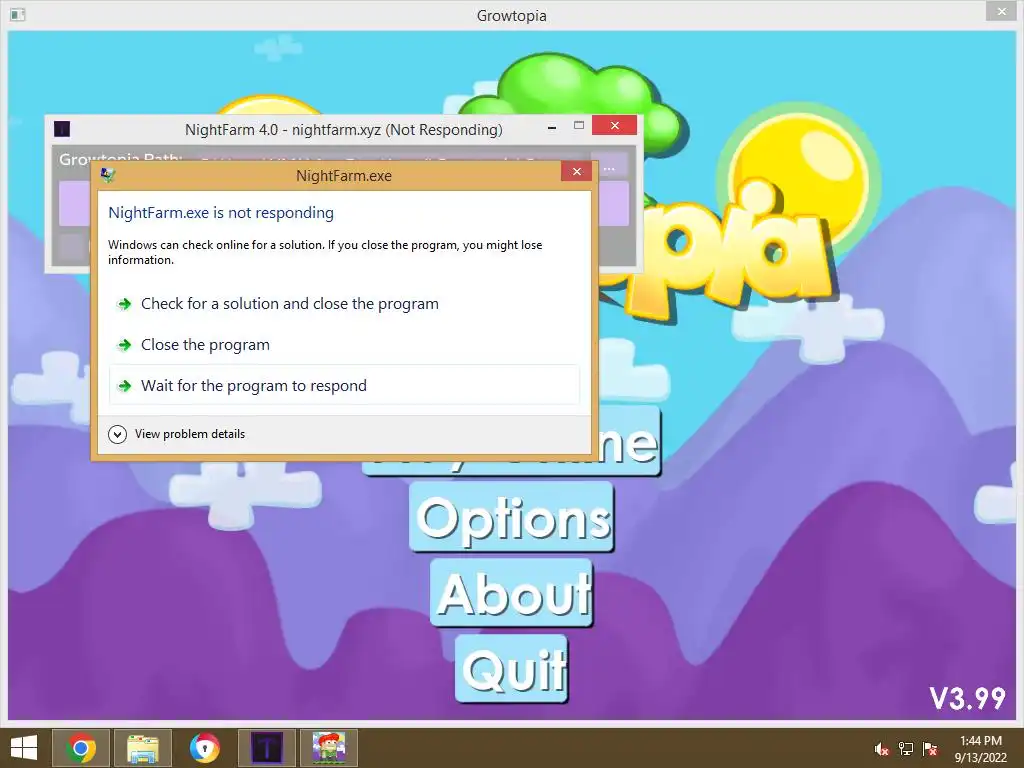Click the V3.99 version text

968,698
